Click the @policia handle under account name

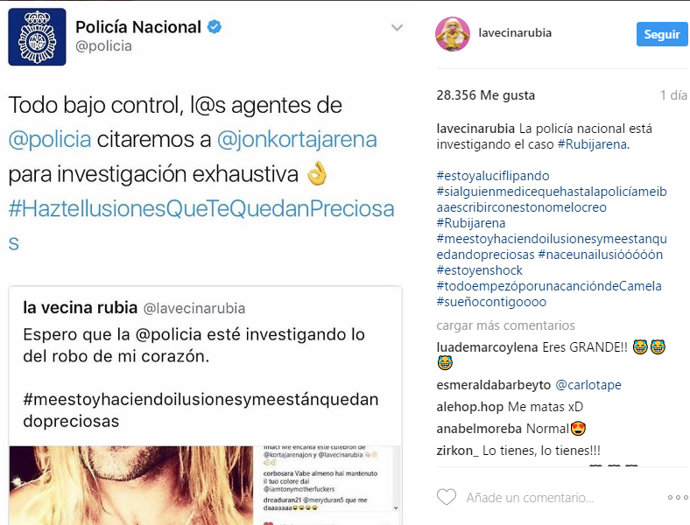point(103,46)
